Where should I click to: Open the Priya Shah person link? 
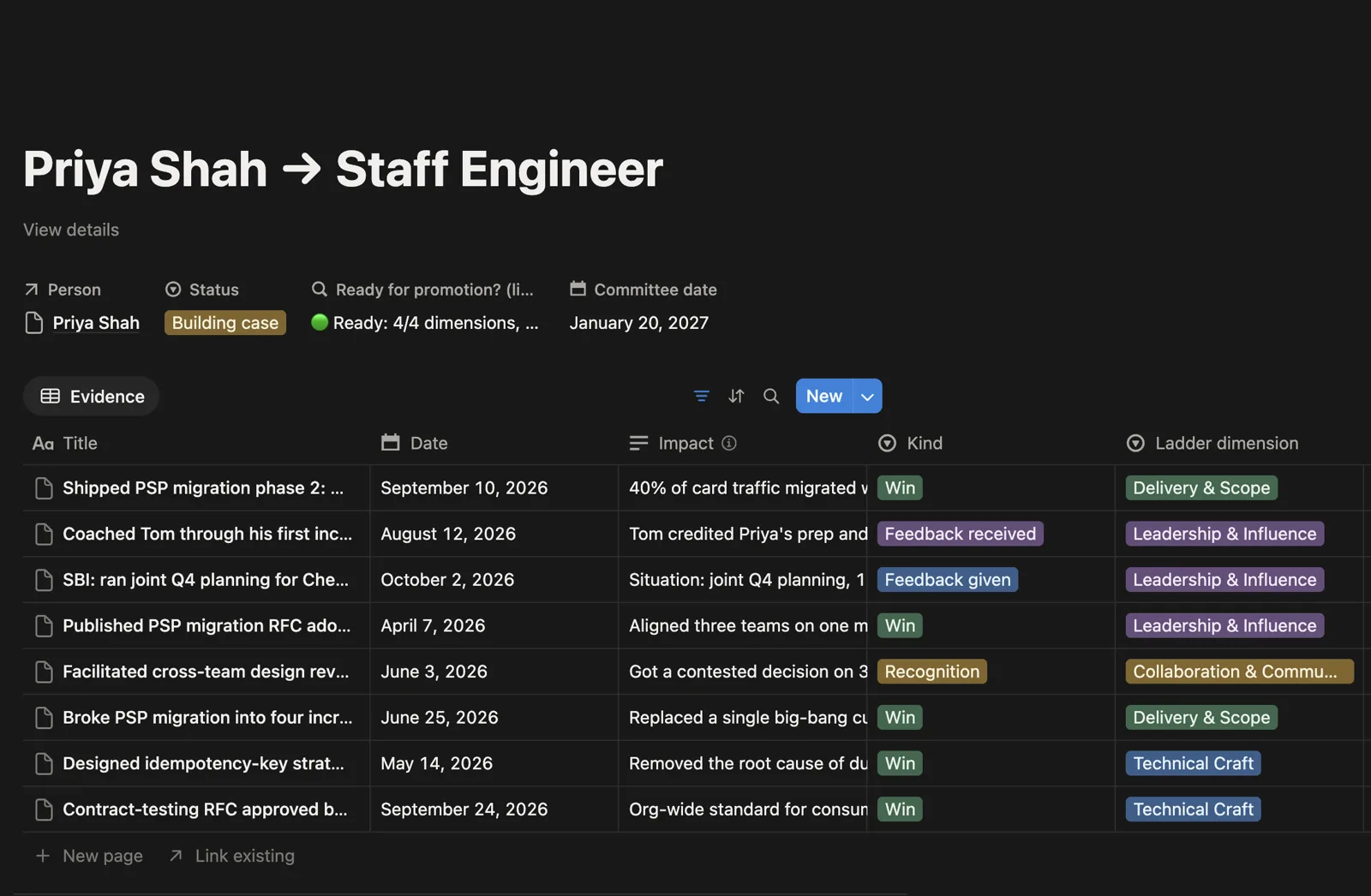coord(96,323)
